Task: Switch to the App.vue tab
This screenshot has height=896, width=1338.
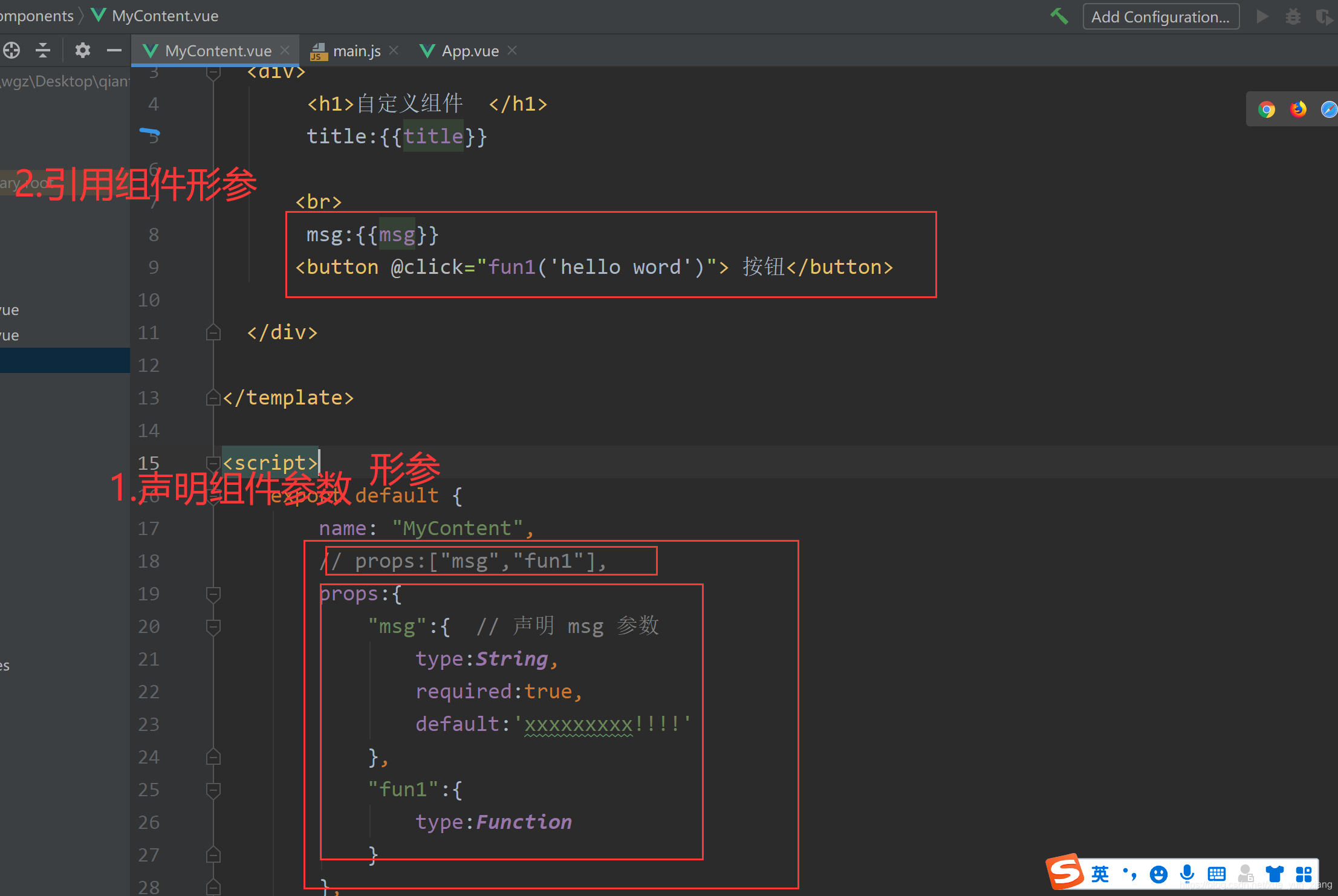Action: point(469,51)
